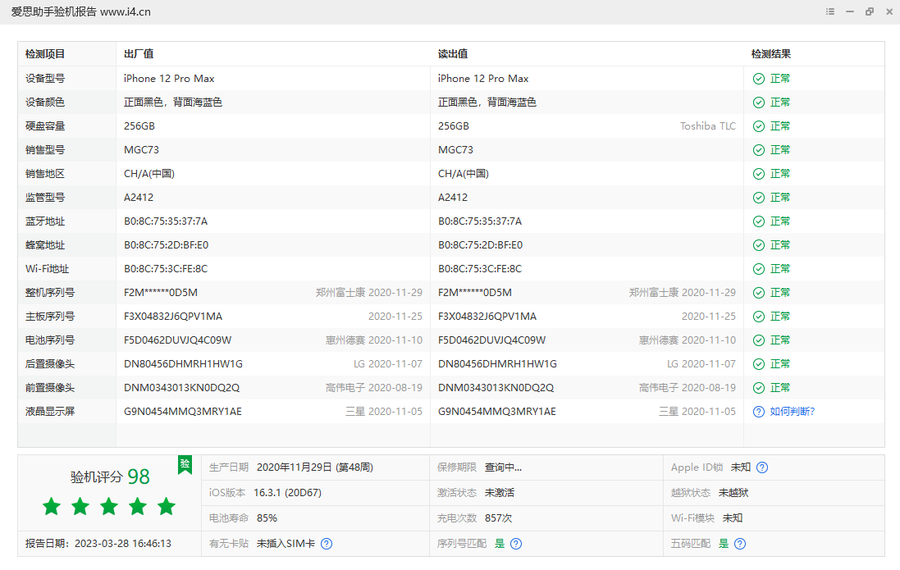Click the 检测项目 column header
The image size is (900, 570).
click(45, 54)
